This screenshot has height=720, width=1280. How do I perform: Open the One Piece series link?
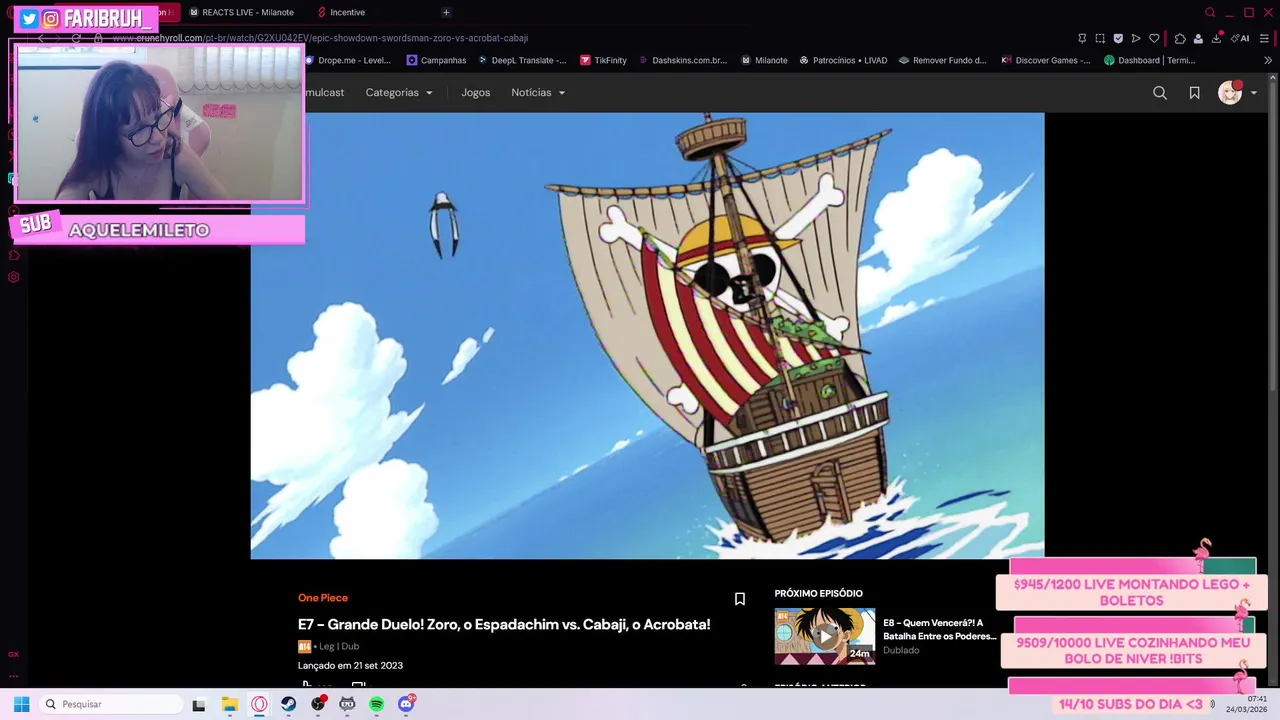323,598
